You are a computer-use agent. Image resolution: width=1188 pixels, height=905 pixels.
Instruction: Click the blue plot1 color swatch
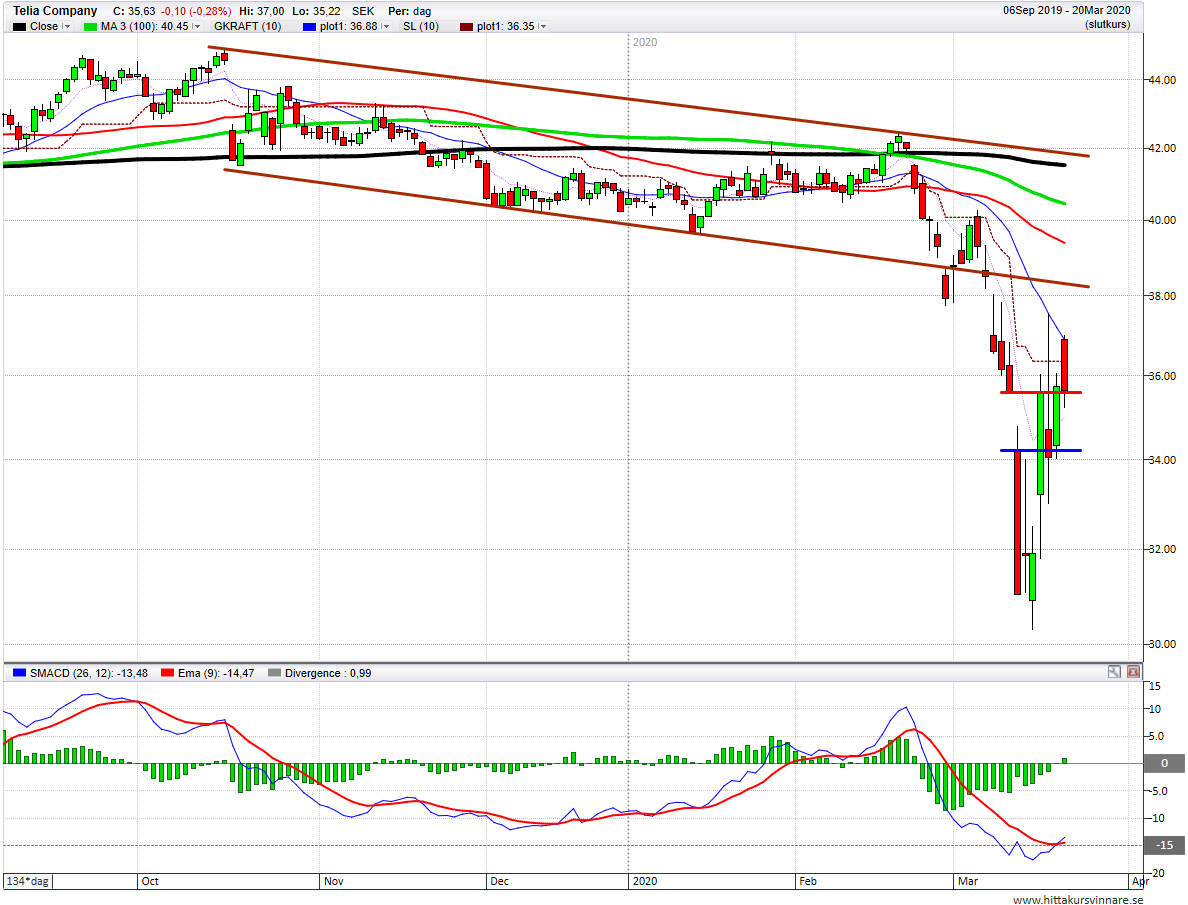(x=309, y=27)
